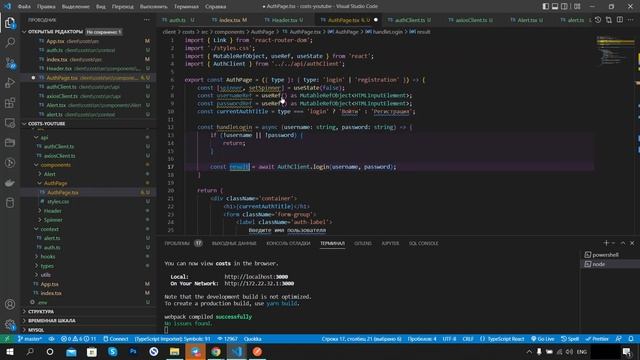The image size is (640, 360).
Task: Change the UTF-8 encoding in status bar
Action: (x=449, y=339)
